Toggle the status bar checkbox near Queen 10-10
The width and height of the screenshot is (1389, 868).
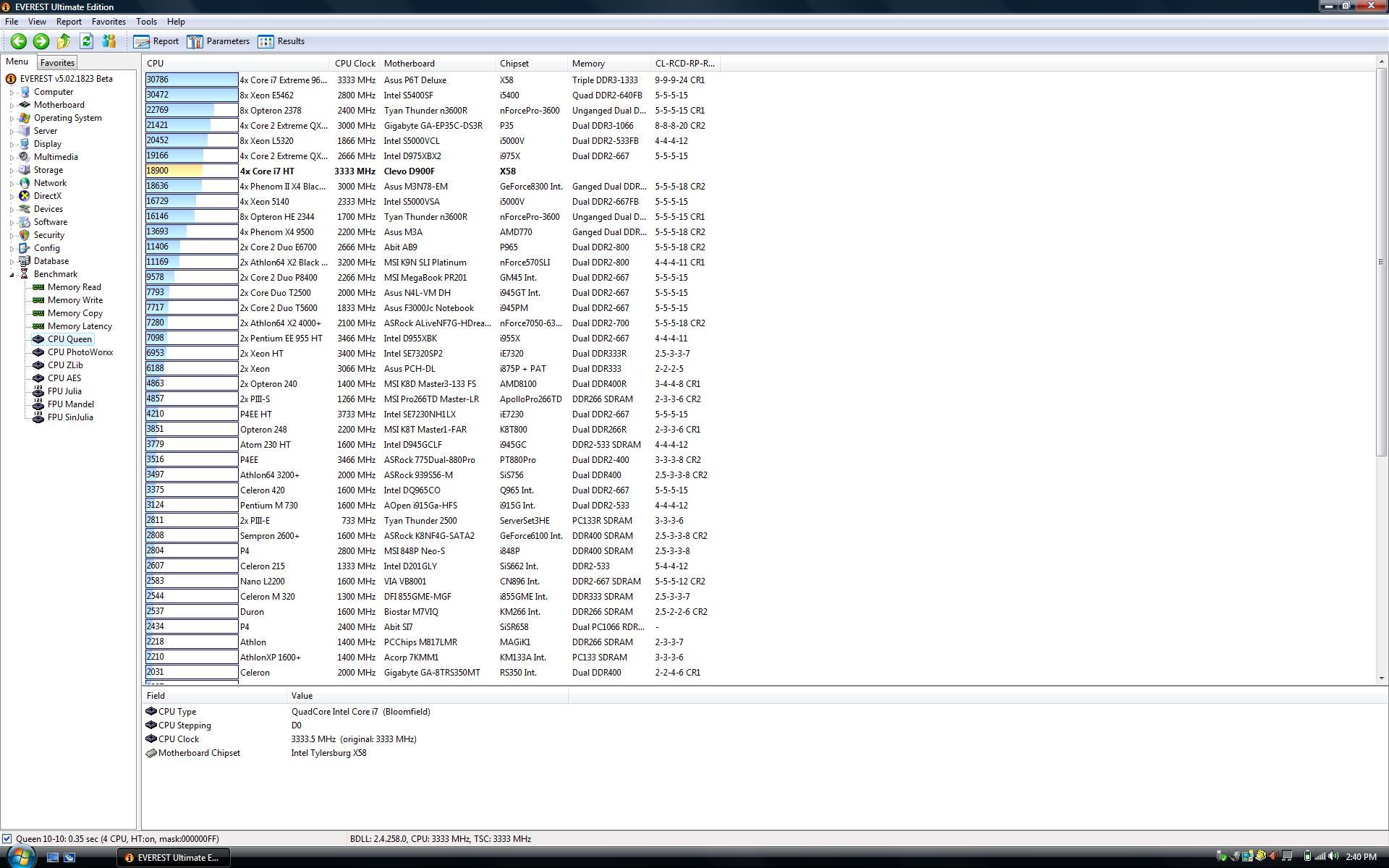click(x=7, y=839)
